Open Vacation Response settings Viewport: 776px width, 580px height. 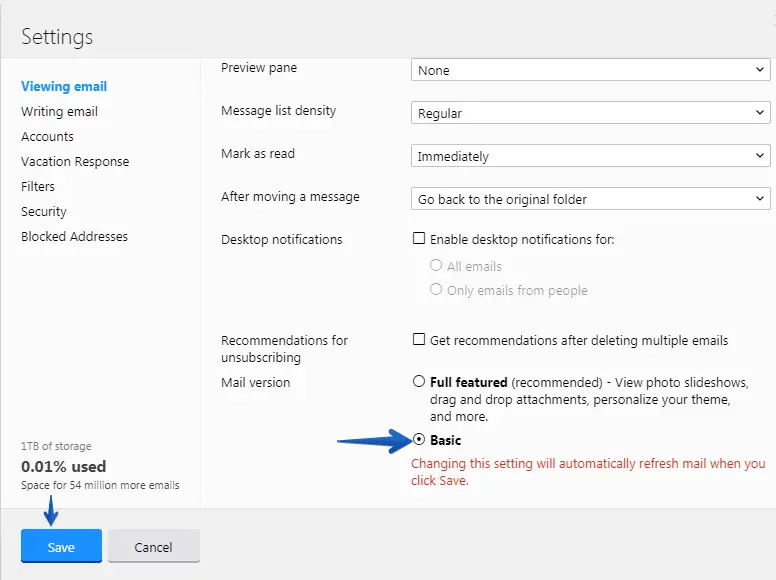pyautogui.click(x=75, y=162)
